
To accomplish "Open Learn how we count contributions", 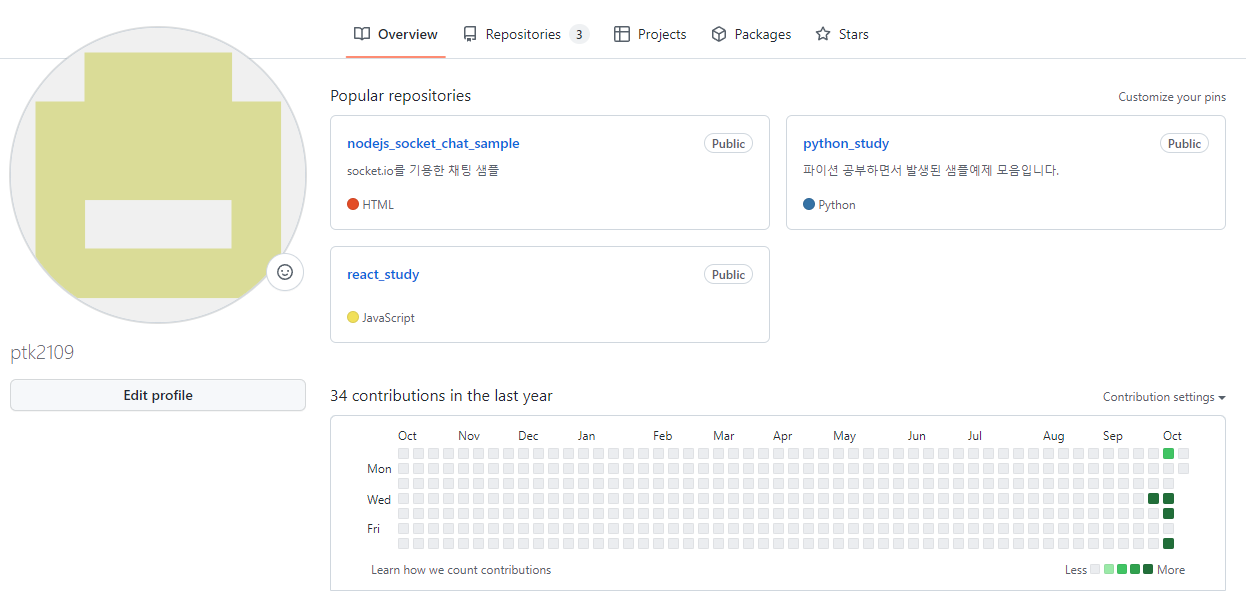I will click(x=461, y=570).
